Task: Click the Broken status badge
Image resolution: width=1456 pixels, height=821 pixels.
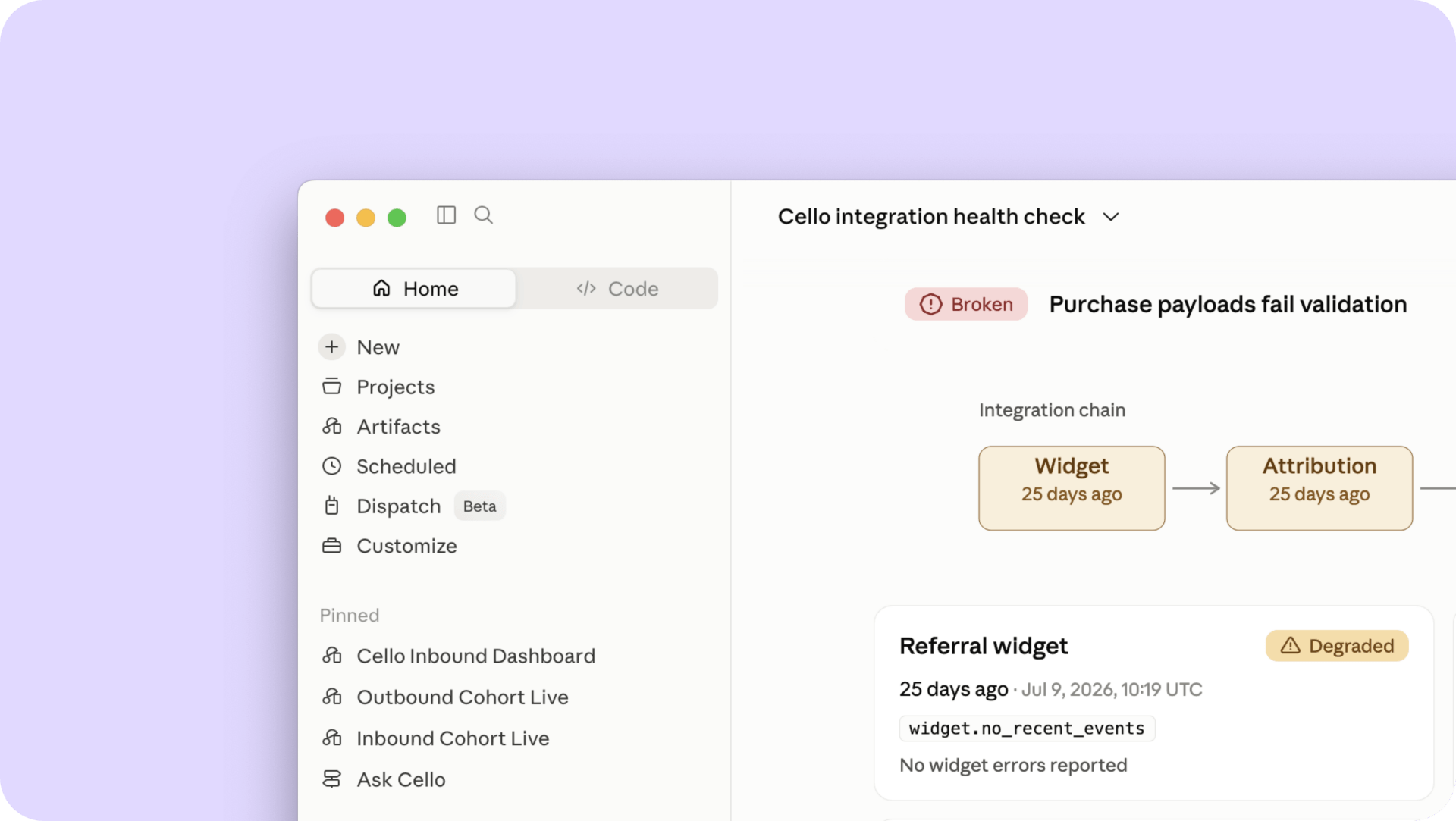Action: pyautogui.click(x=966, y=304)
